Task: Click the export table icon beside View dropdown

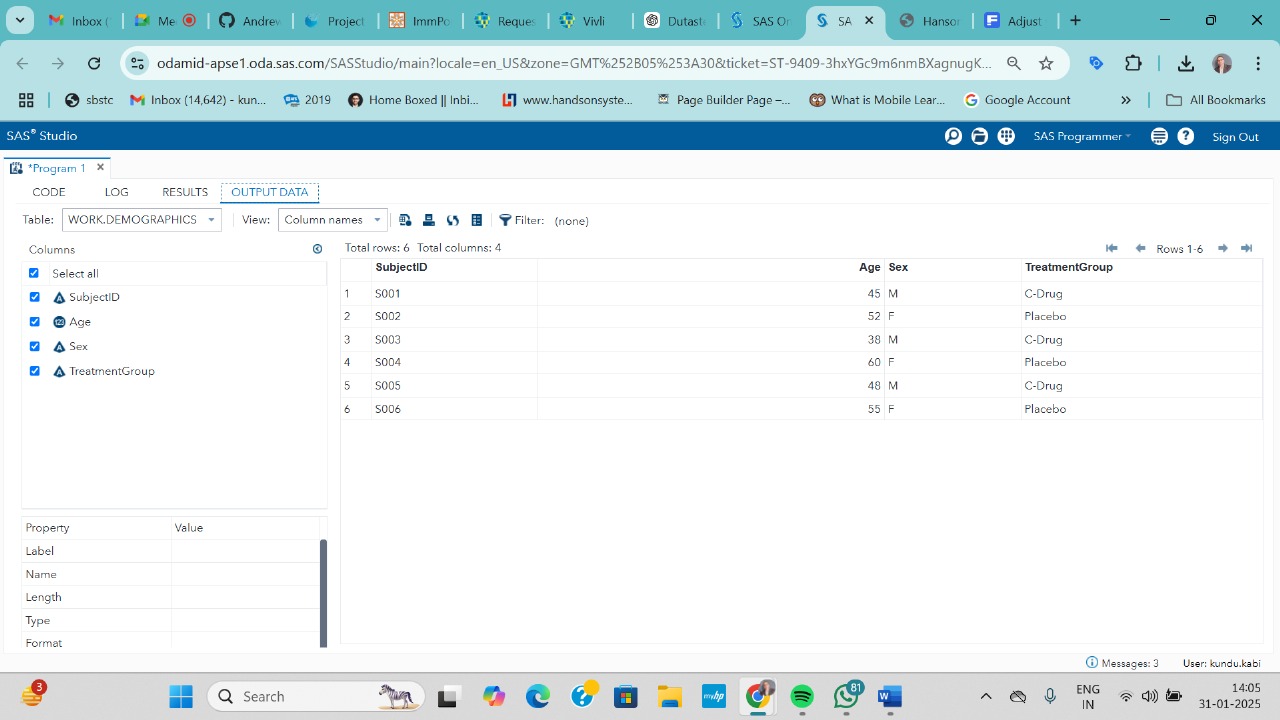Action: [x=405, y=220]
